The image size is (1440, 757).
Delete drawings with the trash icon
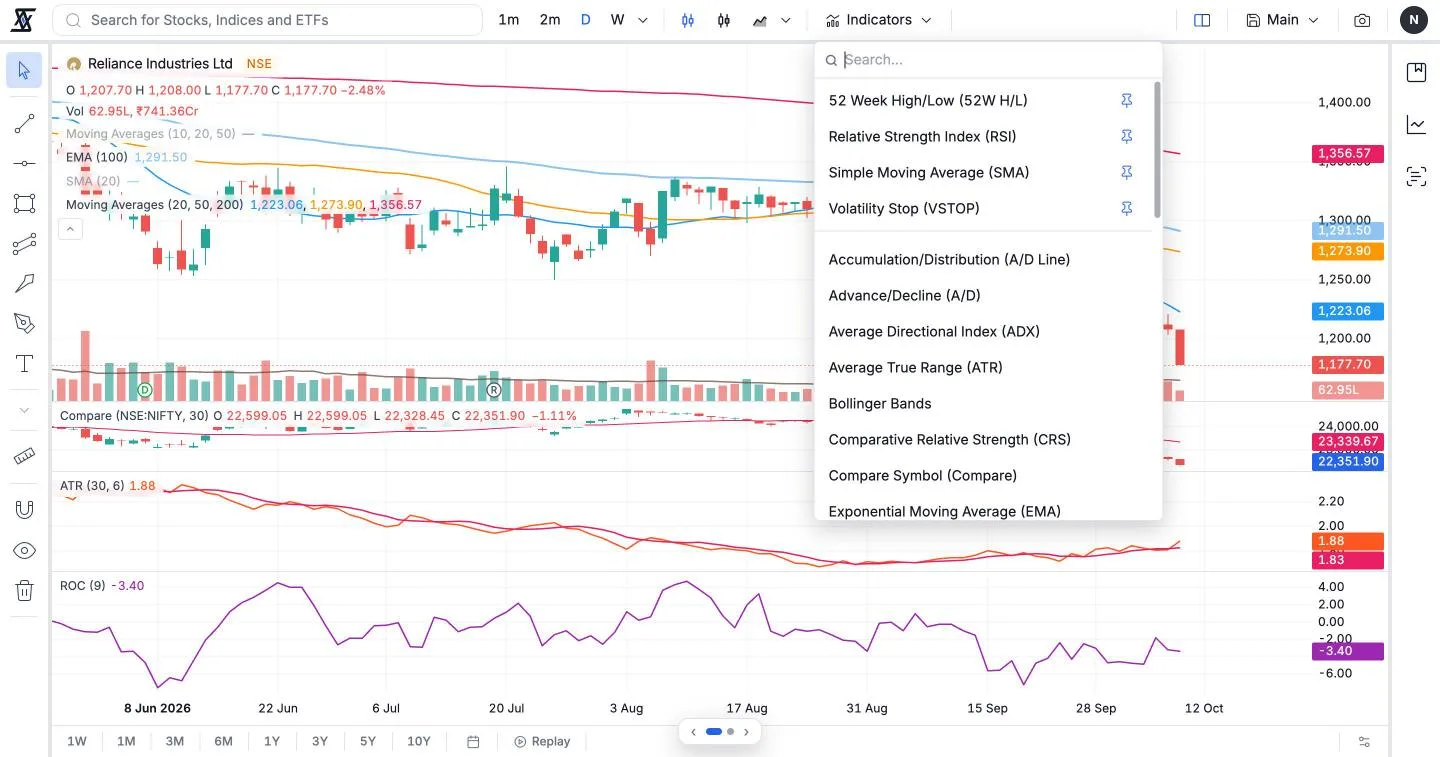[x=24, y=591]
